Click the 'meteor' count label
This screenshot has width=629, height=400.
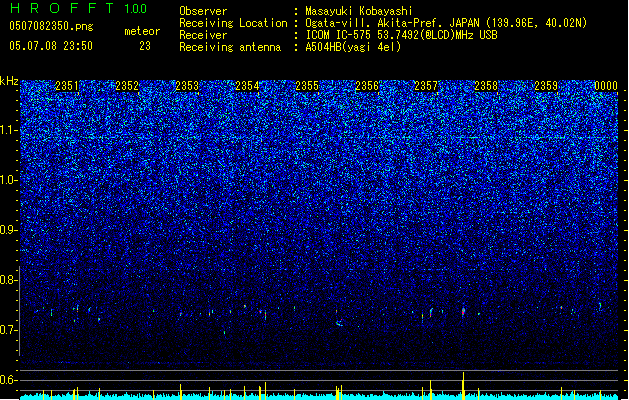[142, 31]
